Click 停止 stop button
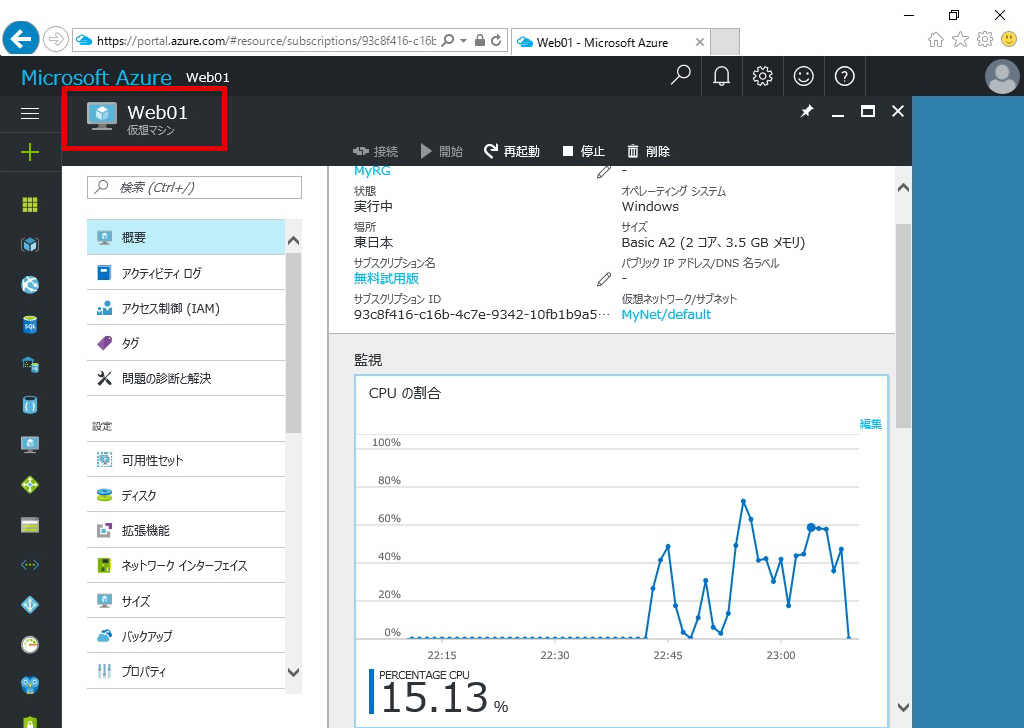The width and height of the screenshot is (1024, 728). [x=584, y=151]
